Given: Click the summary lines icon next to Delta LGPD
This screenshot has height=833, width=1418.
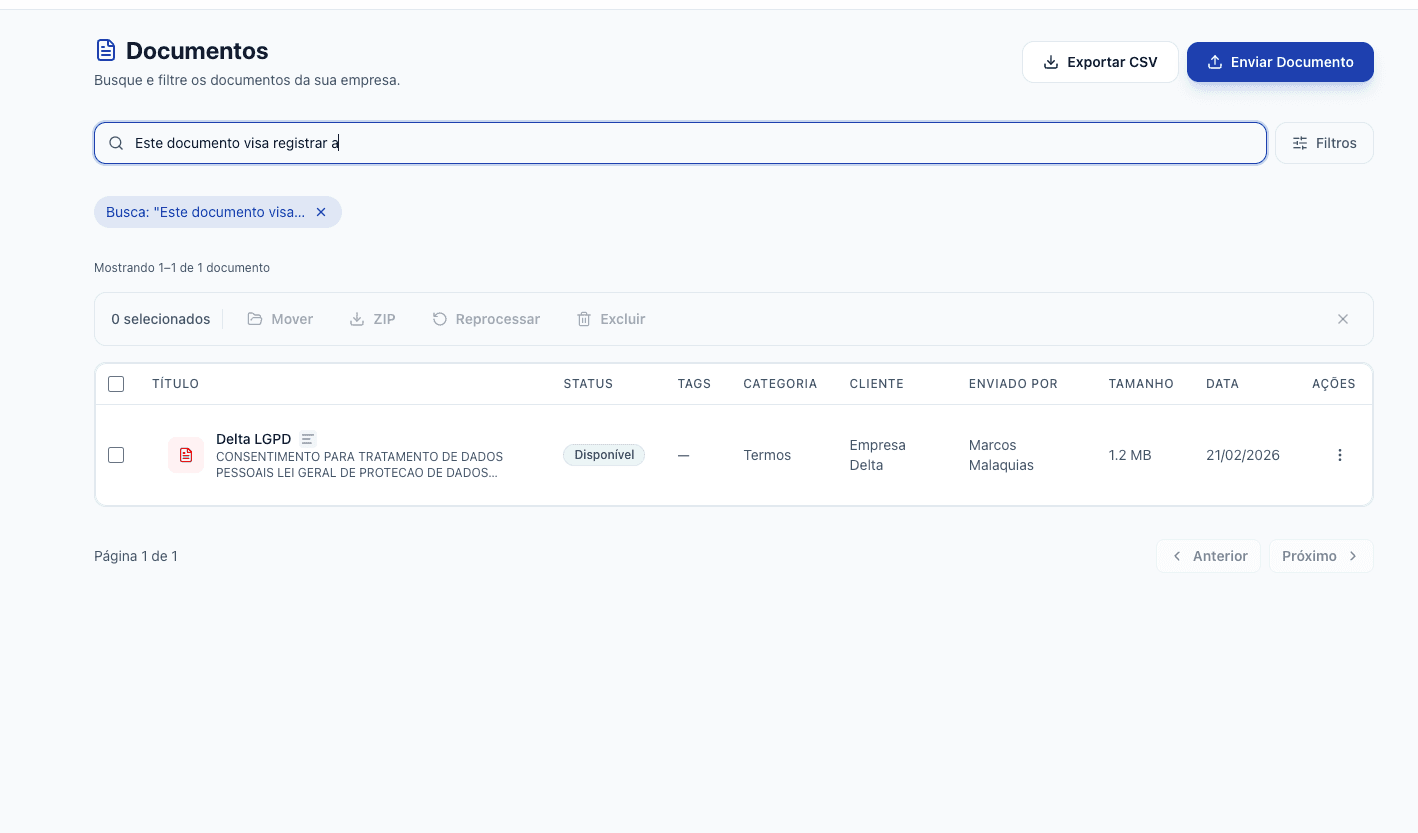Looking at the screenshot, I should [x=307, y=438].
